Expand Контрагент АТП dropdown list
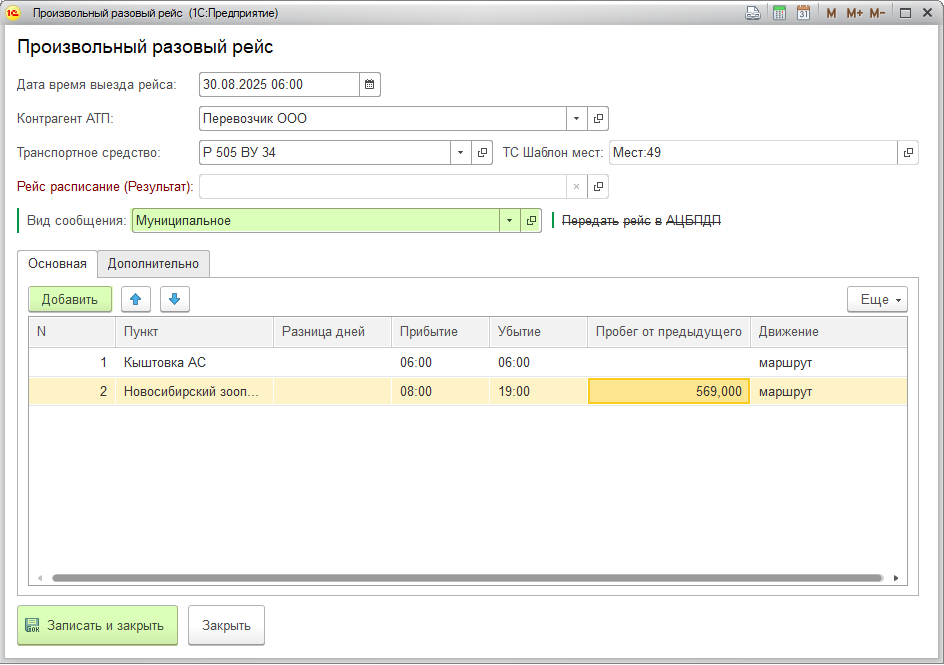Image resolution: width=944 pixels, height=665 pixels. [576, 119]
